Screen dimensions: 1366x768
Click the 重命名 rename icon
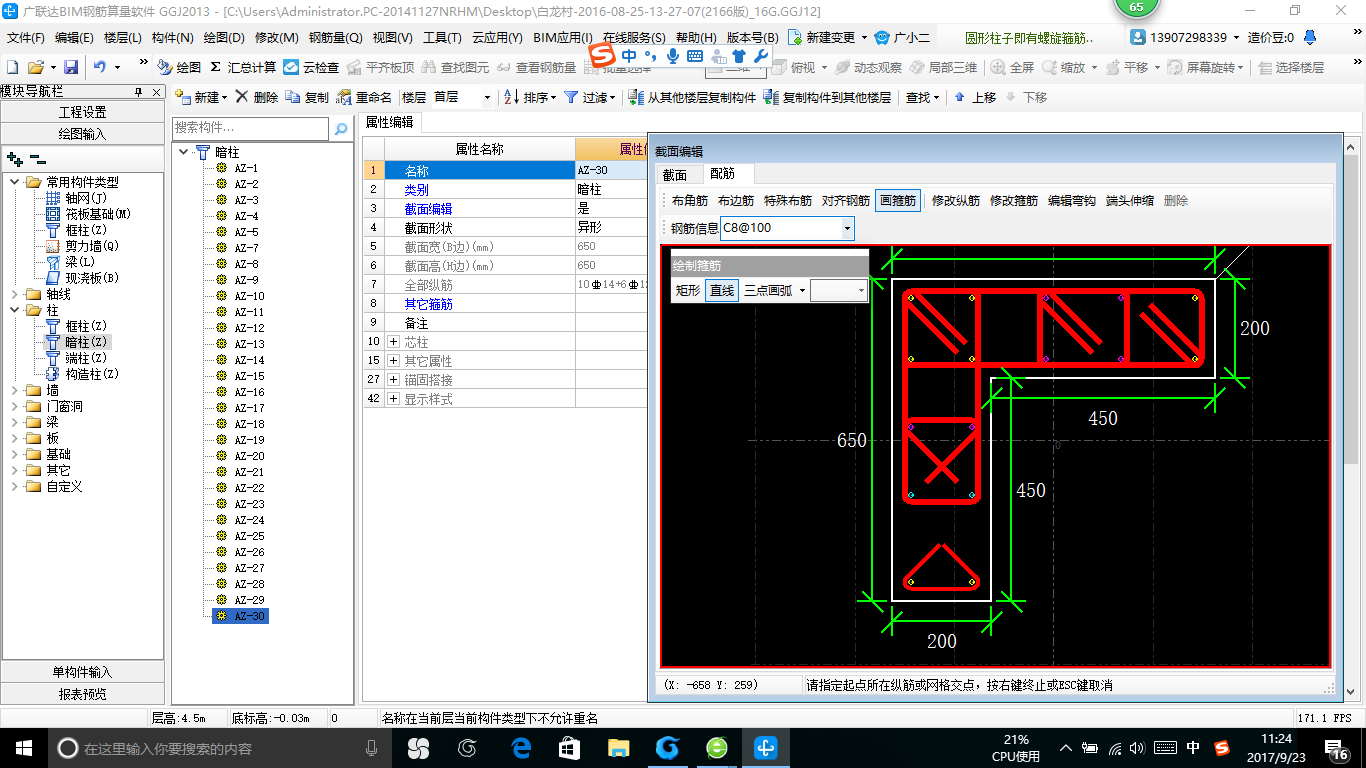point(344,97)
